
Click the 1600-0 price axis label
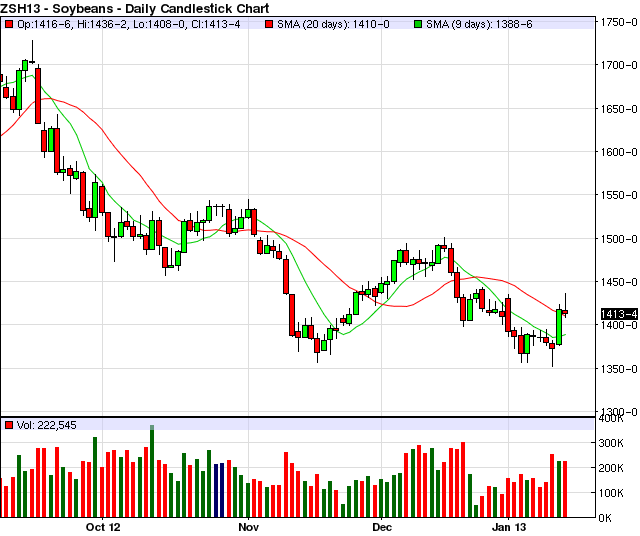point(619,152)
